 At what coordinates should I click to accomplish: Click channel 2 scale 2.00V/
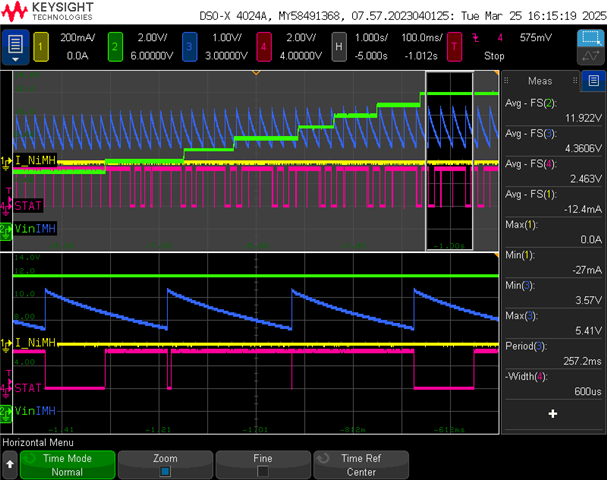click(152, 38)
